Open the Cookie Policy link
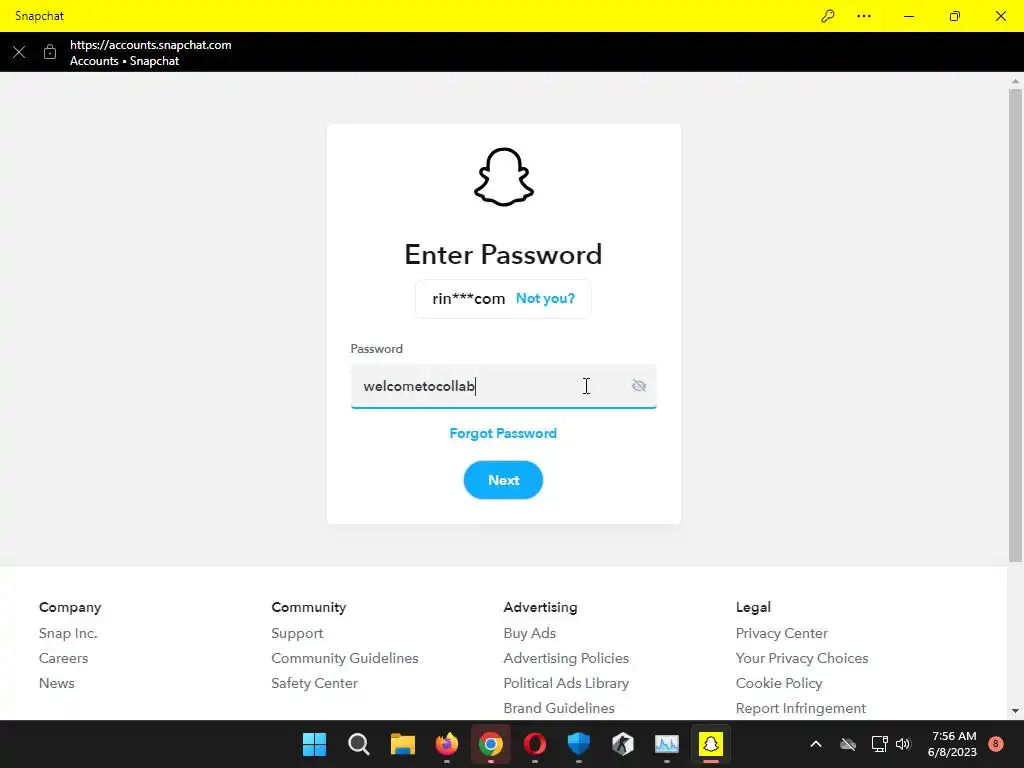The width and height of the screenshot is (1024, 768). click(779, 683)
